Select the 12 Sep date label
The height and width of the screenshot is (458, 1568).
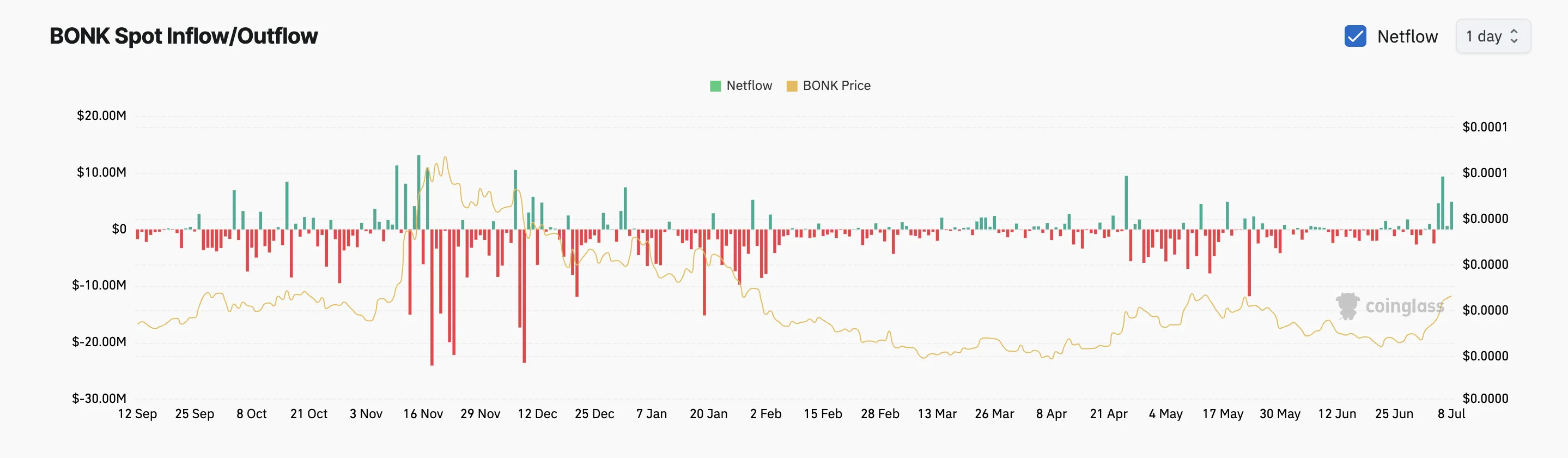(137, 414)
